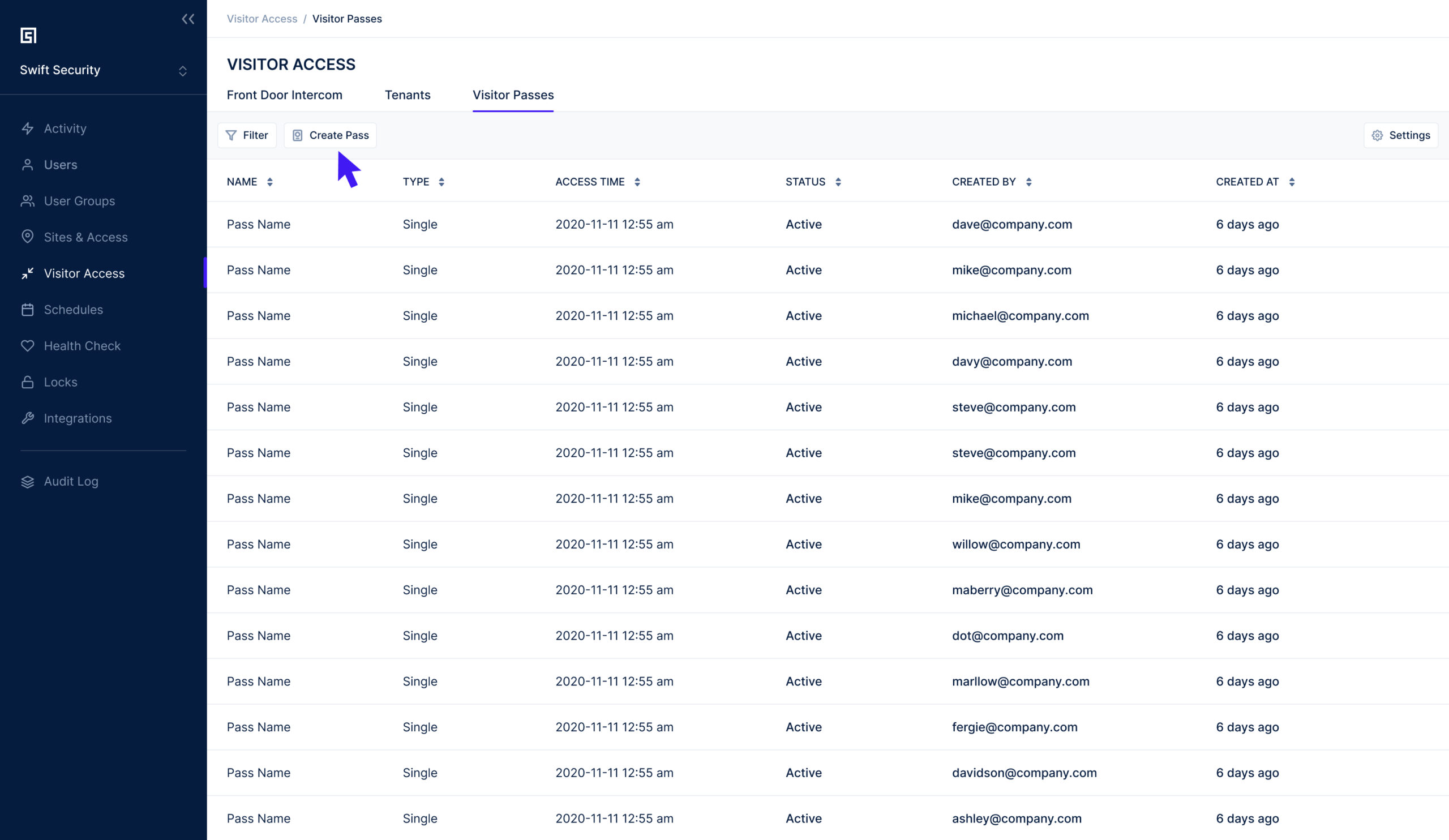Viewport: 1449px width, 840px height.
Task: Click the Create Pass button
Action: 330,136
